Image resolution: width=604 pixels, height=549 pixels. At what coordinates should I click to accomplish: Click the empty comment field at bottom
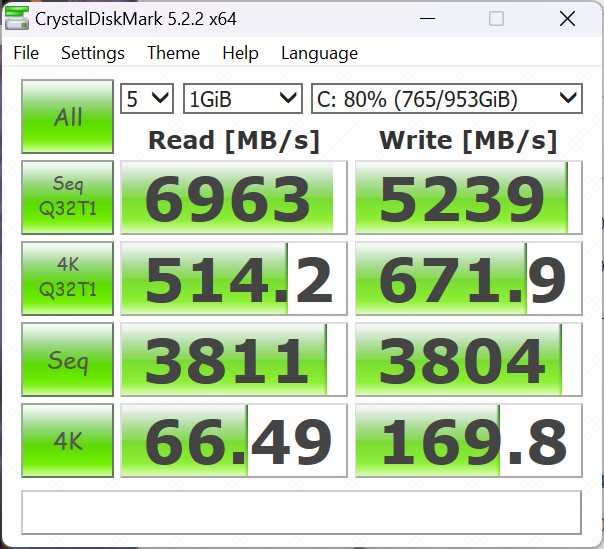coord(301,512)
